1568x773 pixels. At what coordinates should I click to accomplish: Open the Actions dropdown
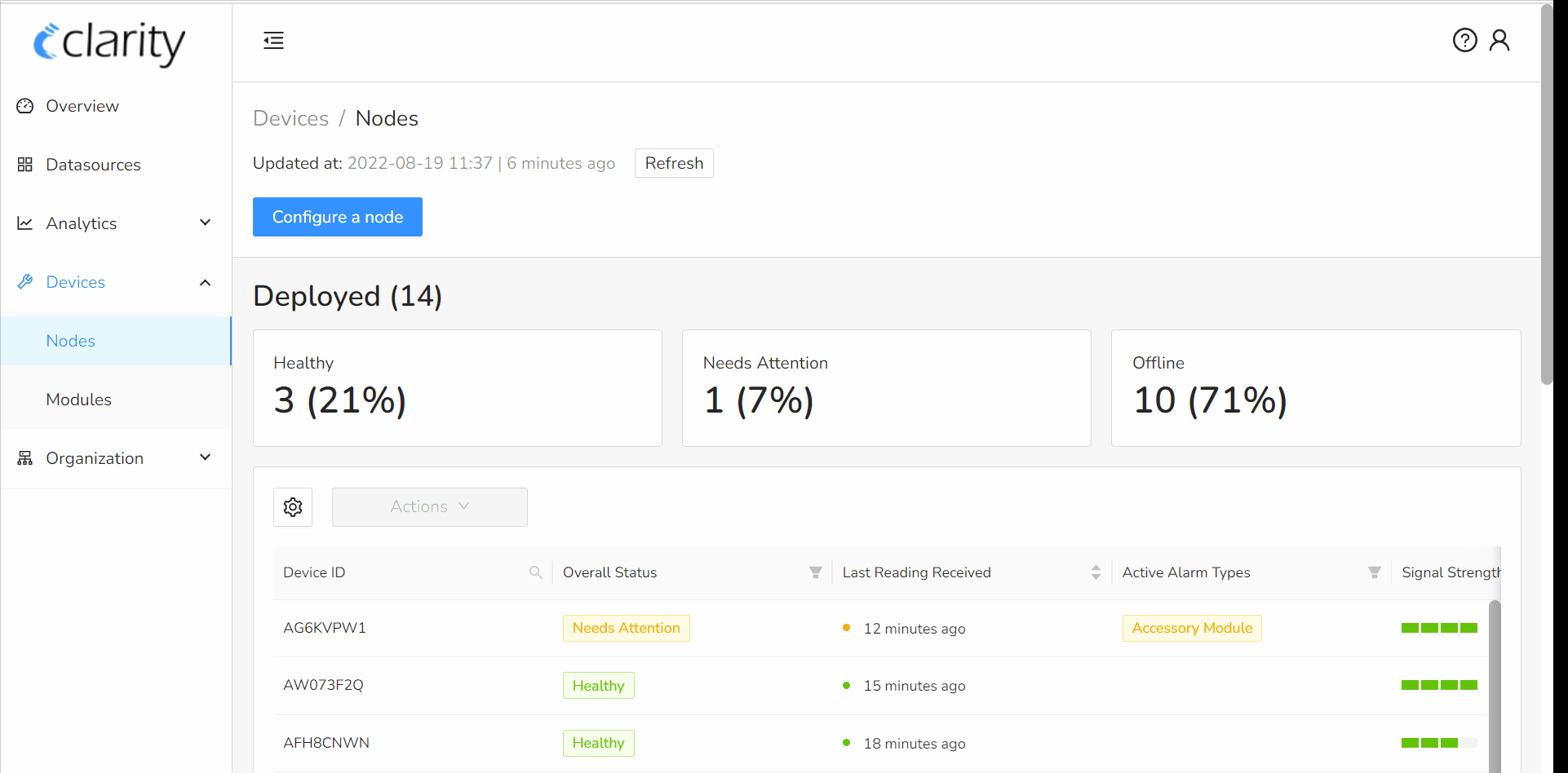(x=429, y=506)
